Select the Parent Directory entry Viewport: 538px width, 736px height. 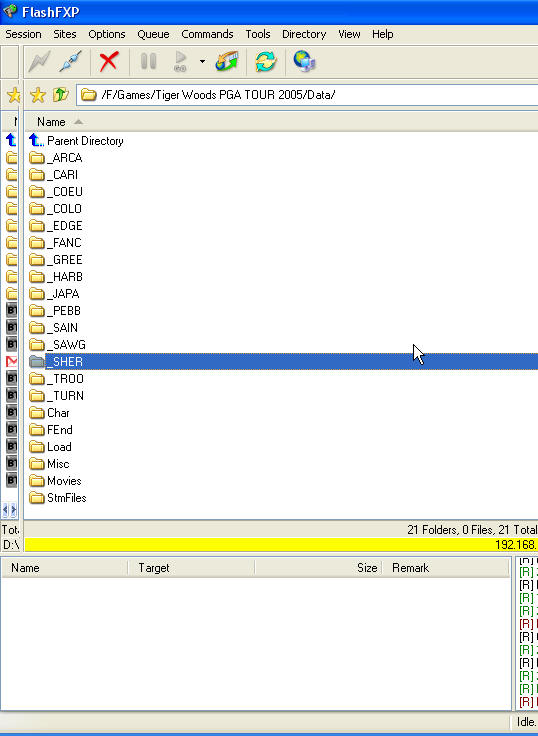pos(76,141)
